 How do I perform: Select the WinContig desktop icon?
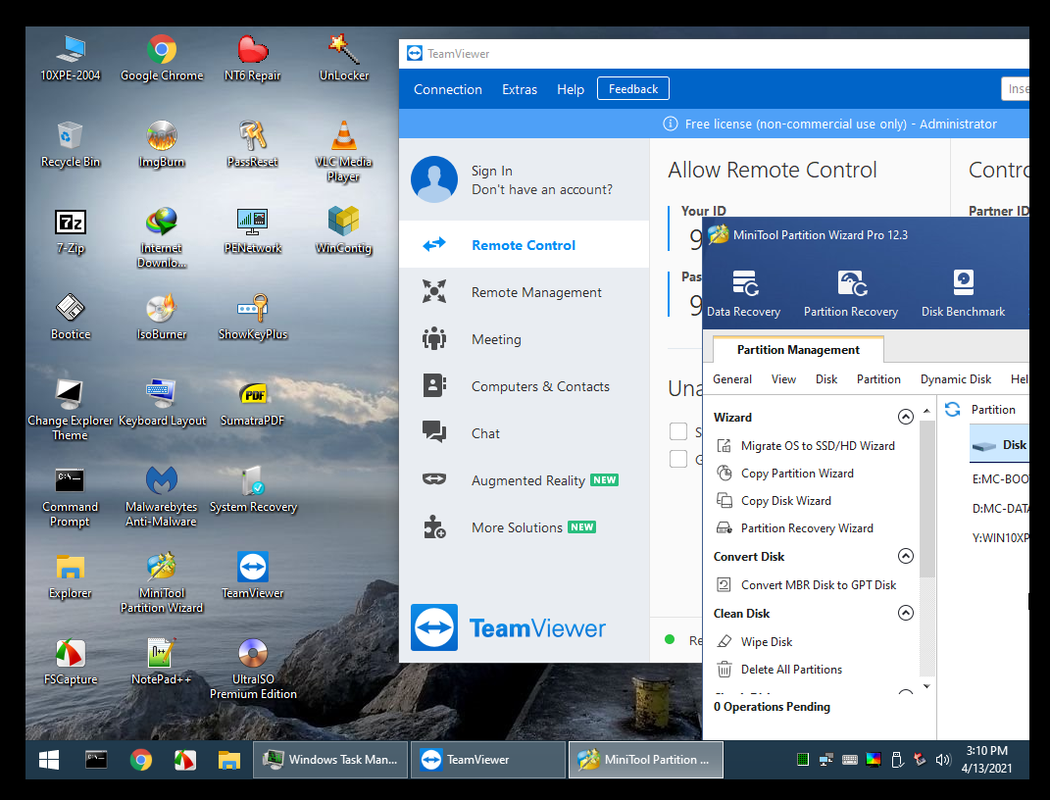click(344, 231)
